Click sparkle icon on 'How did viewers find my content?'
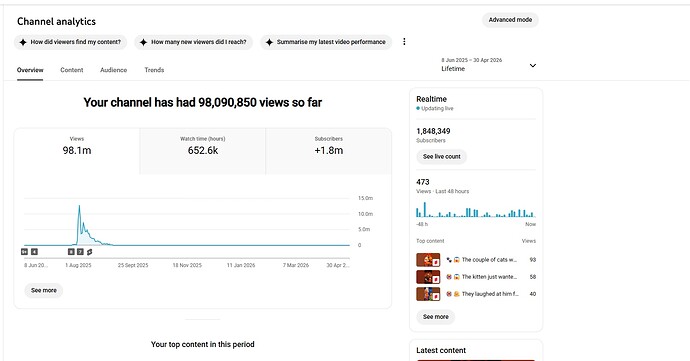 (23, 42)
